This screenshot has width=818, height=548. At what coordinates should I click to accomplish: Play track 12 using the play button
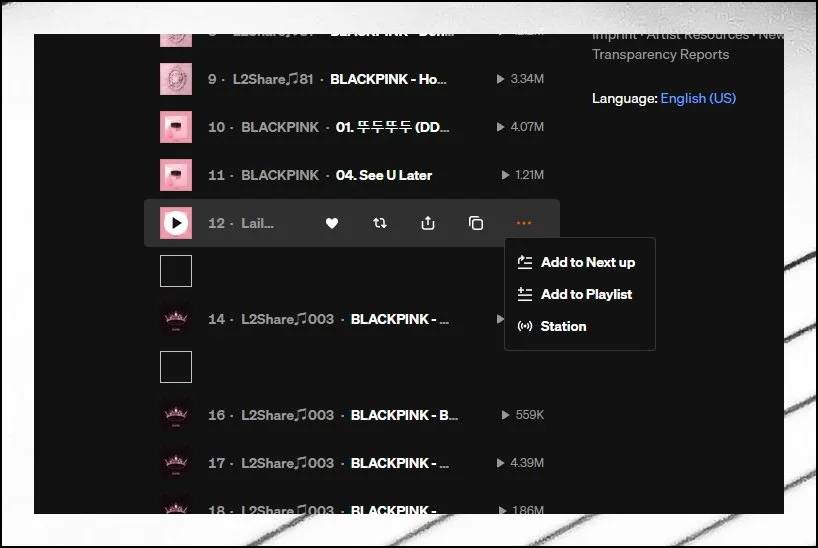[x=176, y=223]
